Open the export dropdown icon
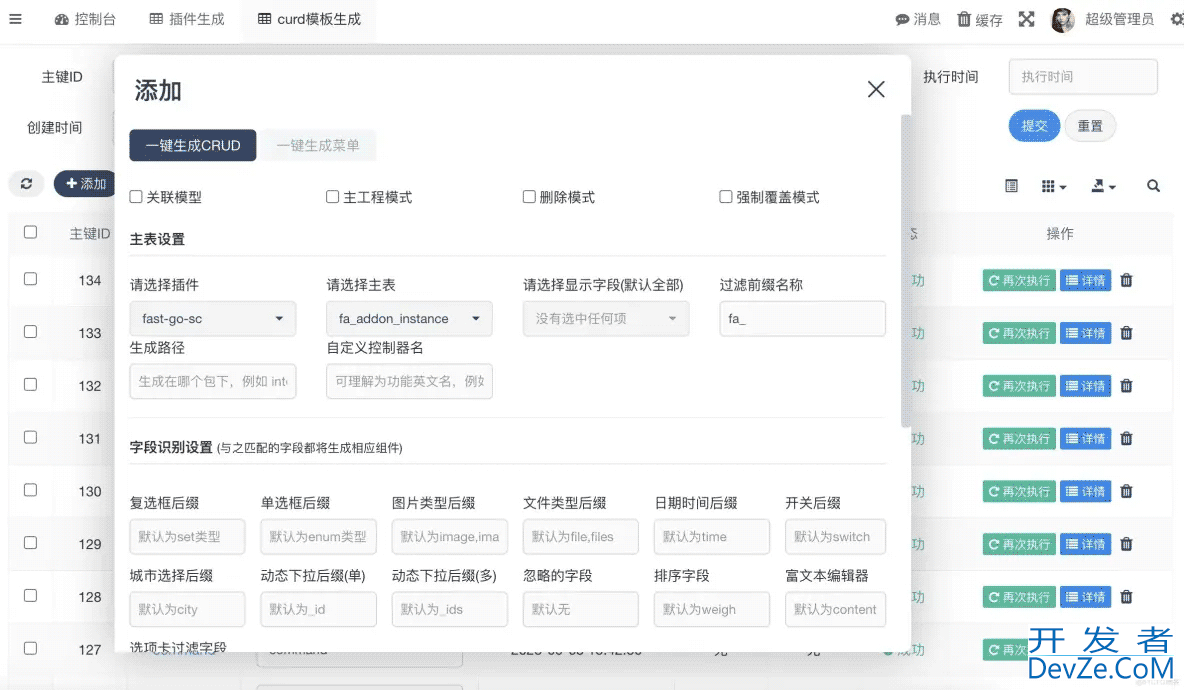The image size is (1184, 690). pyautogui.click(x=1103, y=186)
